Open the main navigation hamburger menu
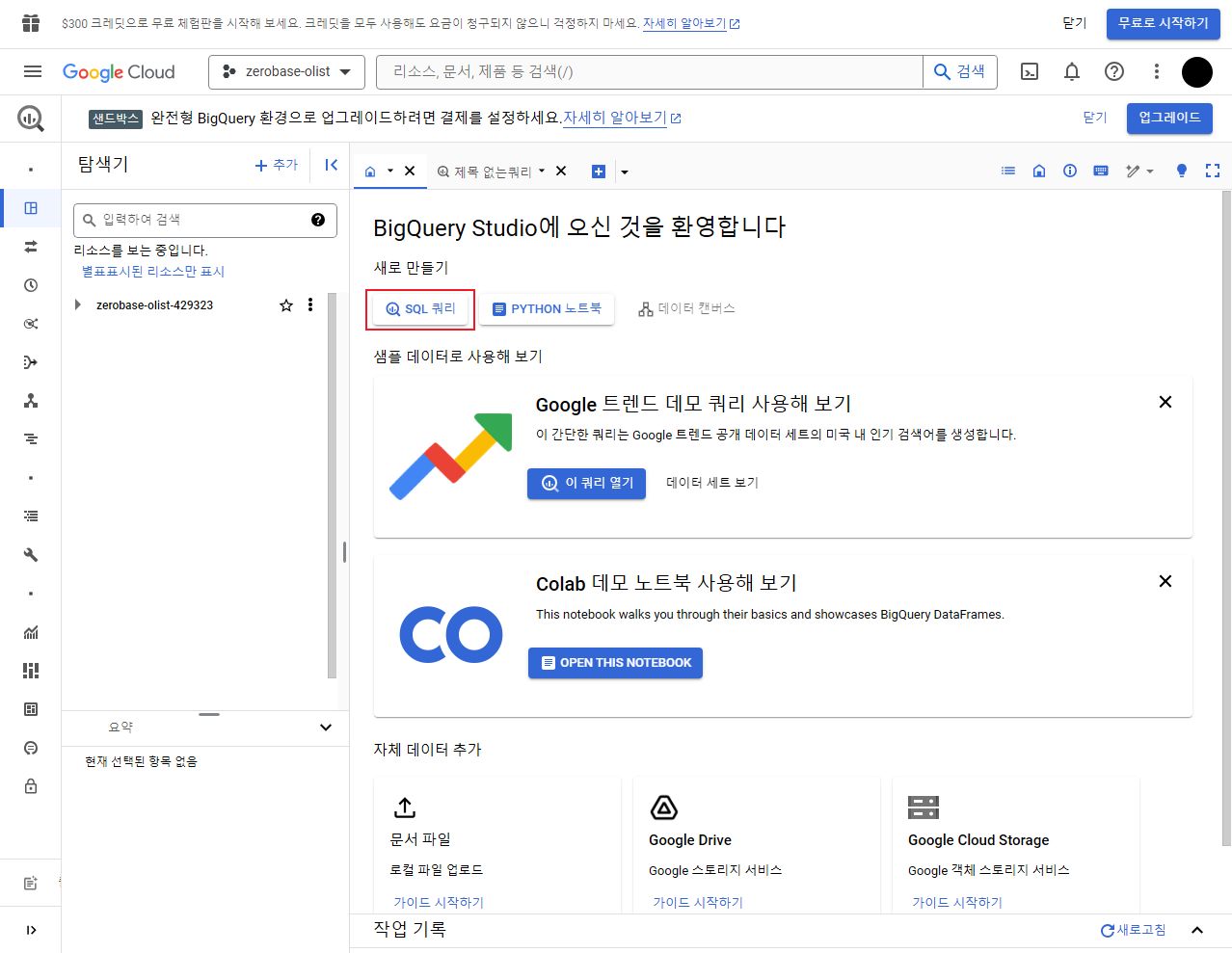 pyautogui.click(x=32, y=71)
